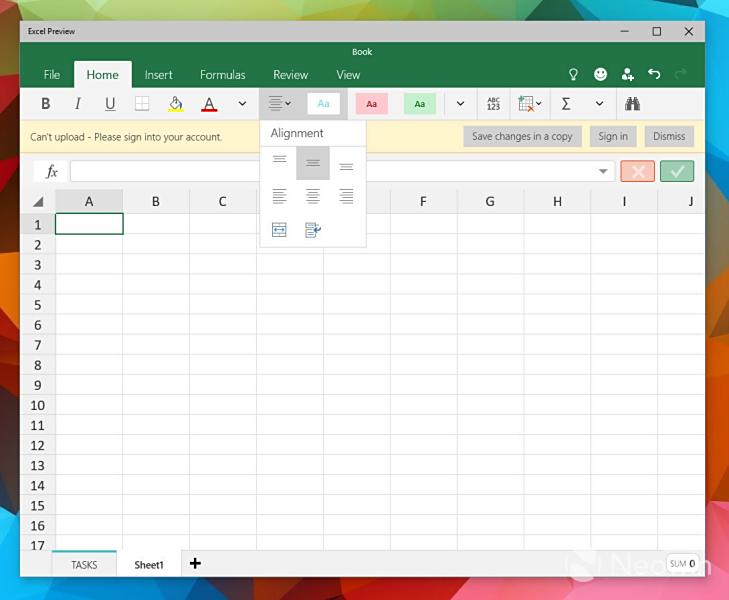Undo the last action
729x600 pixels.
coord(654,74)
